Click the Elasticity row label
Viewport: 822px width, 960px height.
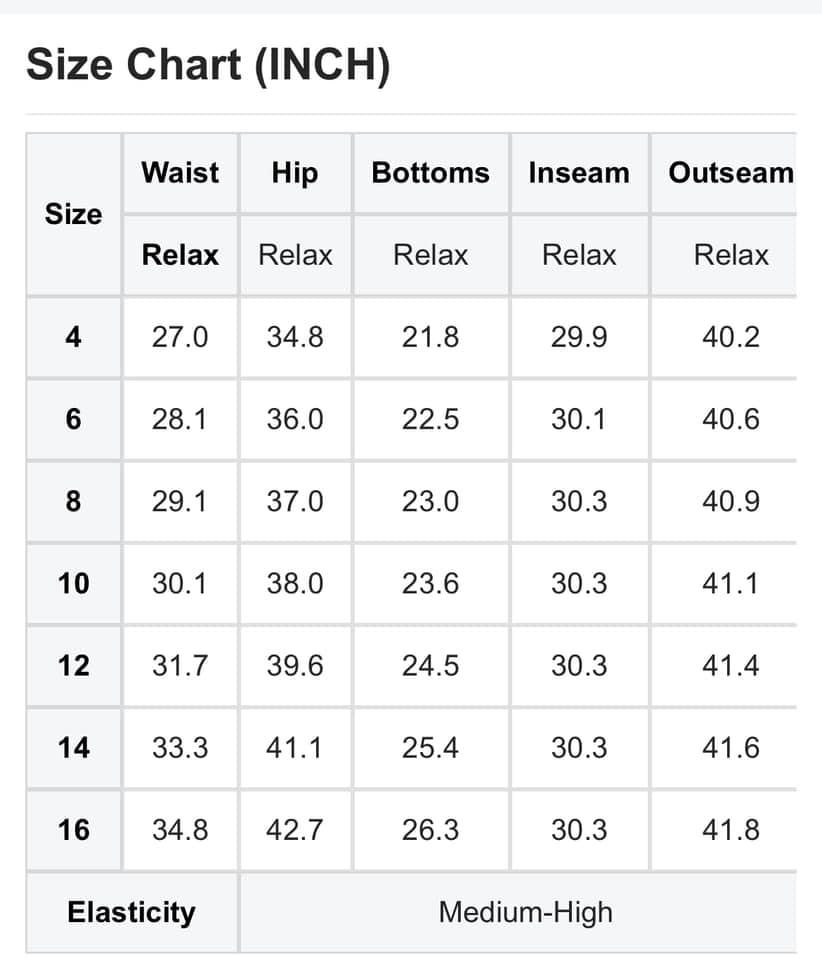[x=131, y=912]
